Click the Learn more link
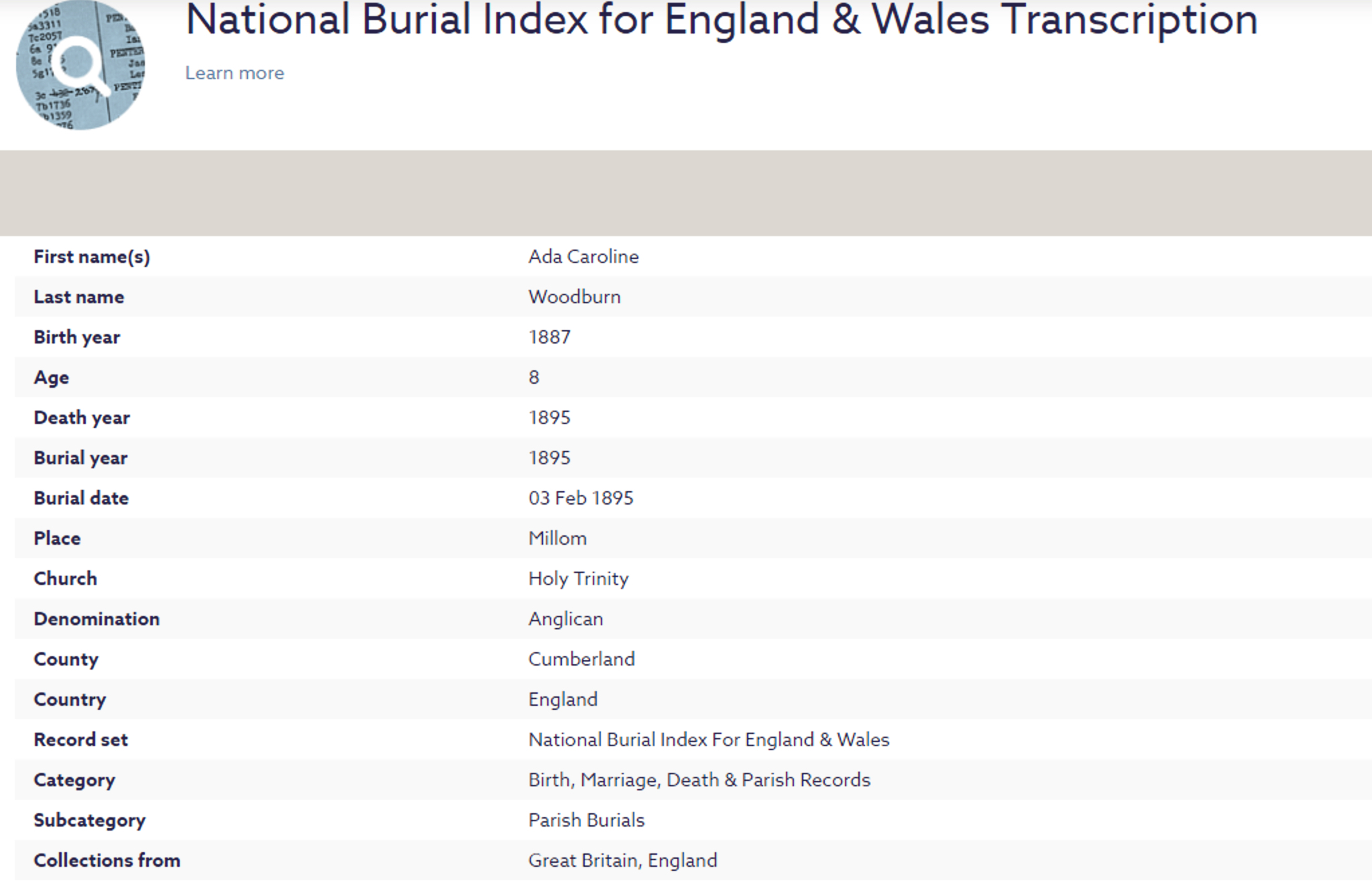The width and height of the screenshot is (1372, 891). pos(235,73)
